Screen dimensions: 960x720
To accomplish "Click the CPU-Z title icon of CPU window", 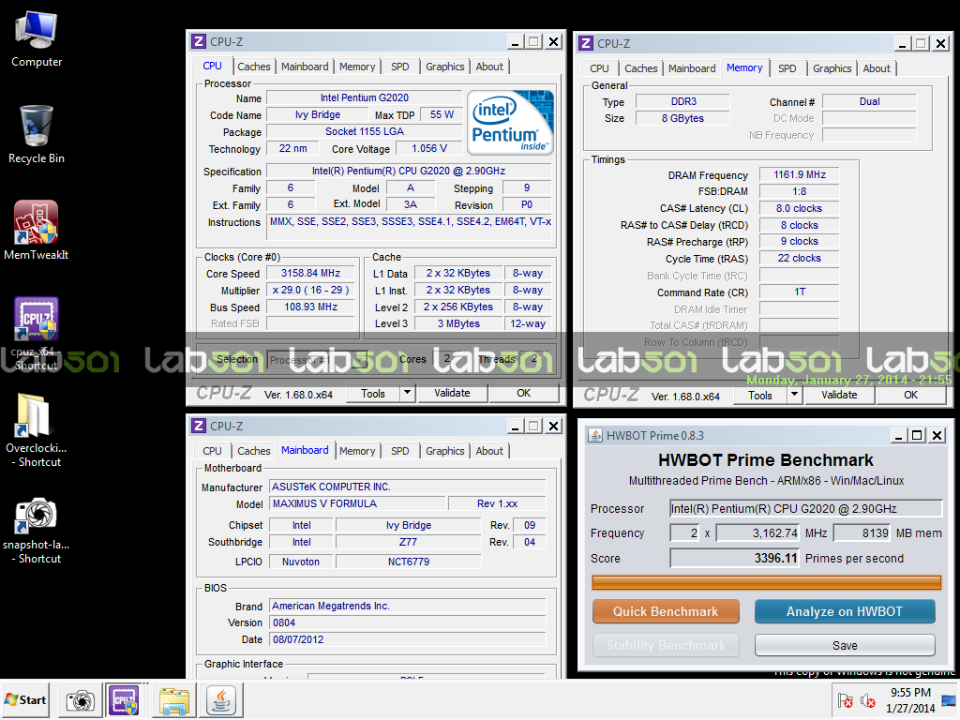I will click(198, 42).
